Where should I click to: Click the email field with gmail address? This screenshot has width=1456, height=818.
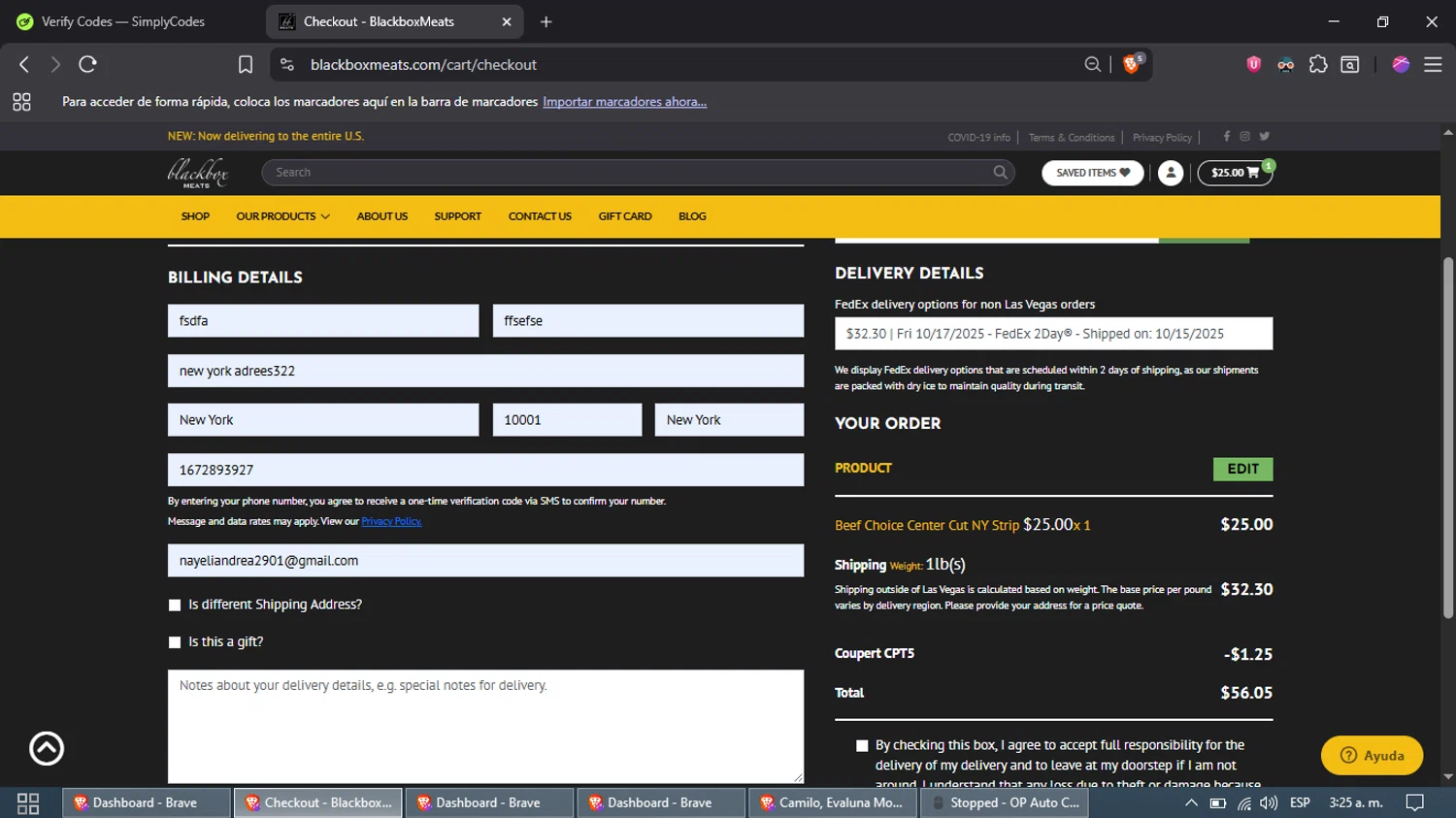point(485,561)
